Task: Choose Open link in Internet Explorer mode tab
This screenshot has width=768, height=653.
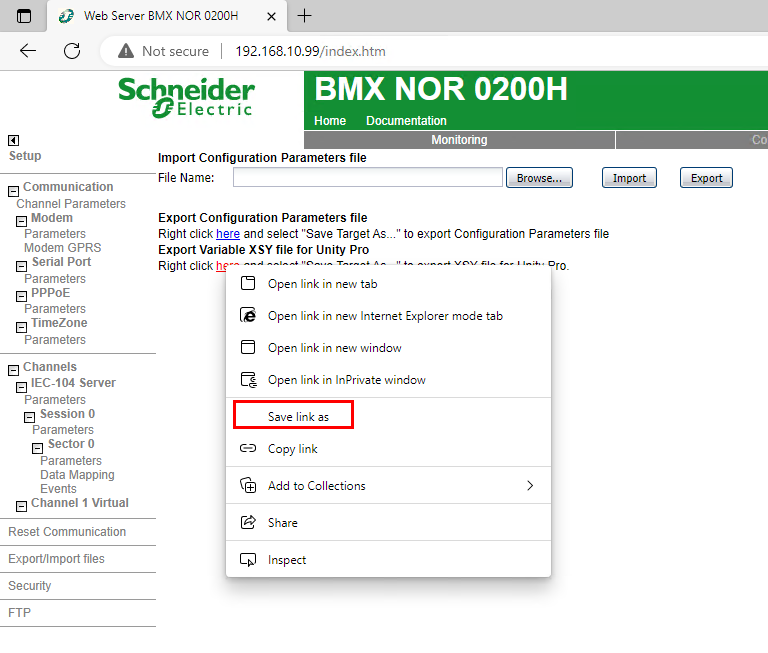Action: coord(388,316)
